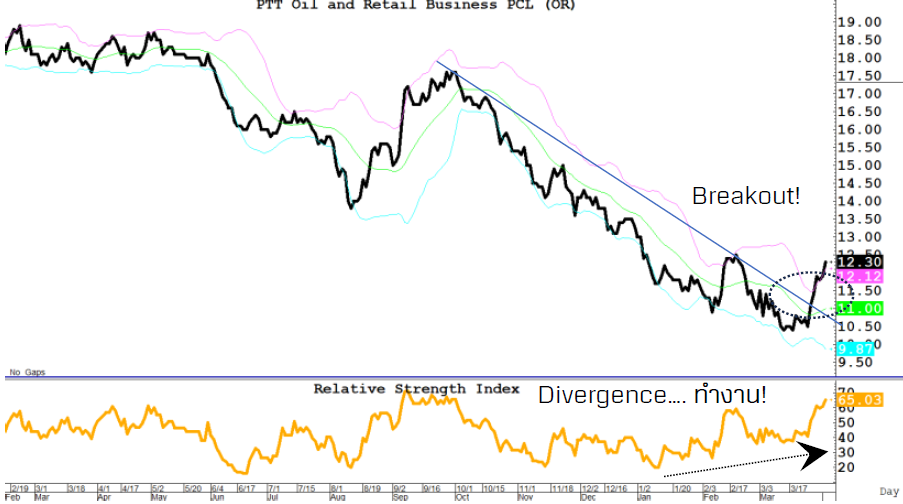This screenshot has height=504, width=903.
Task: Click the 6/4 Jun date marker
Action: click(x=218, y=492)
